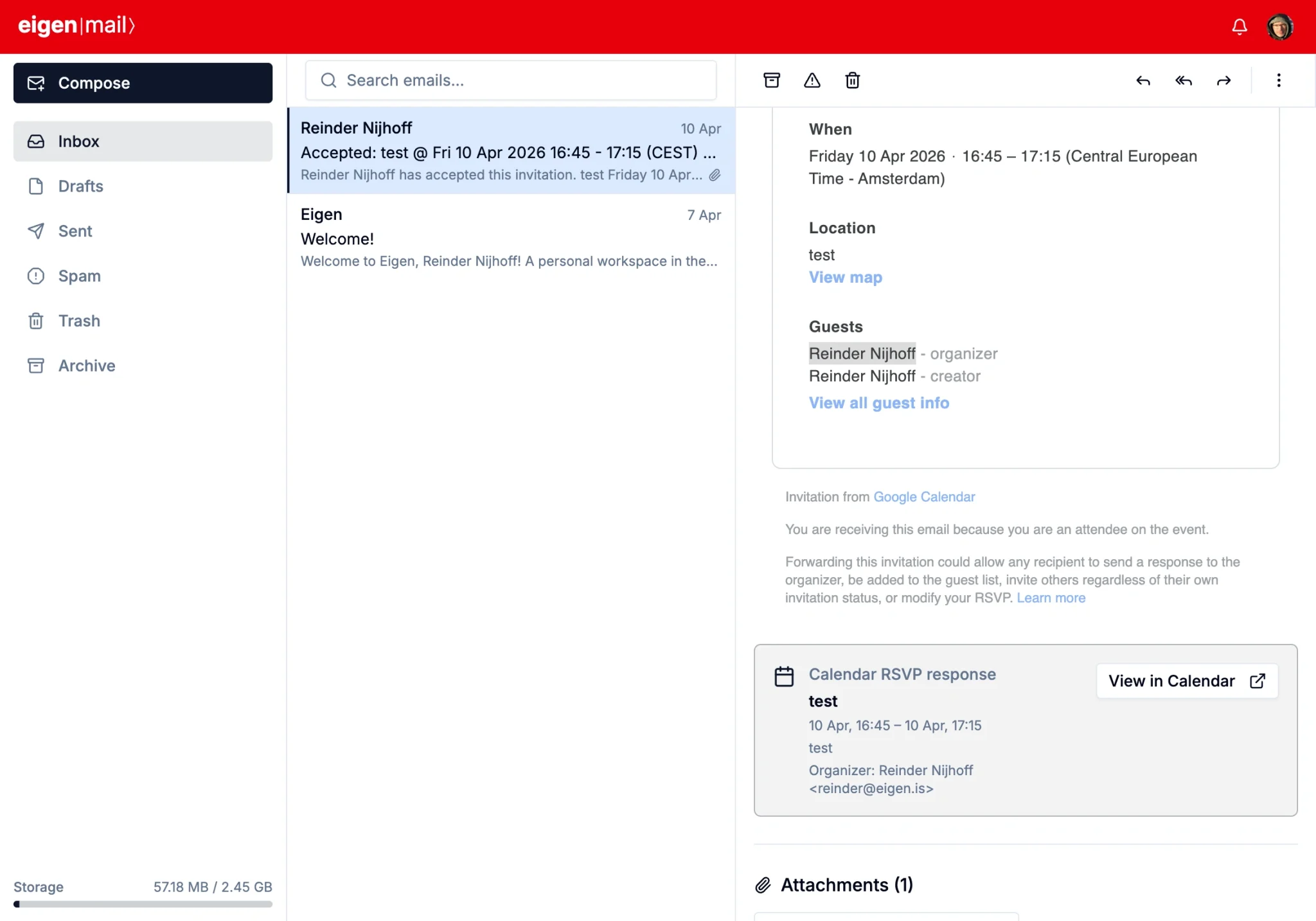Open the notifications bell
The image size is (1316, 921).
[1240, 26]
